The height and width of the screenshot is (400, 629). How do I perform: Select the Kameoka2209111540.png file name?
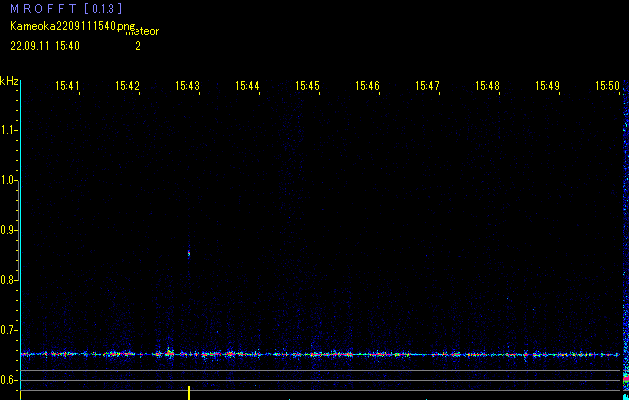pos(73,26)
